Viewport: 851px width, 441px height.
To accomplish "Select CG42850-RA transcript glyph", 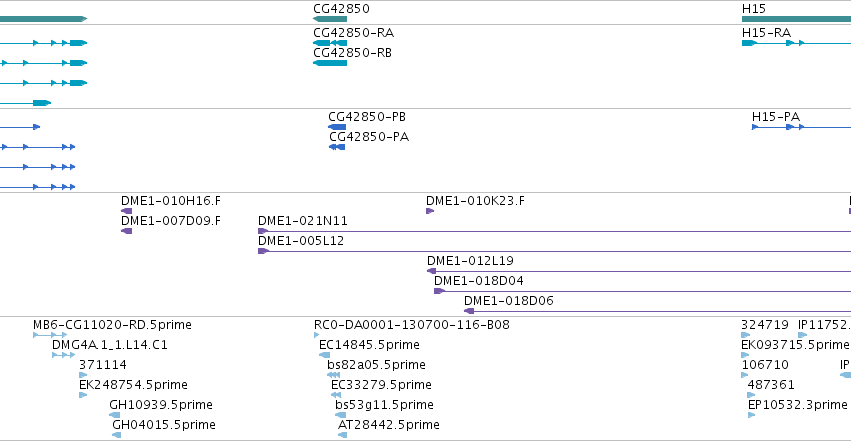I will [x=330, y=43].
